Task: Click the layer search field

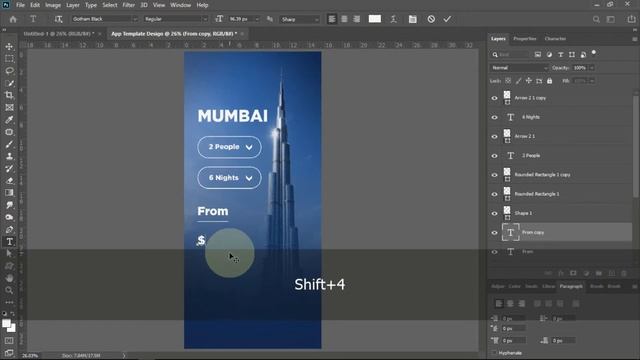Action: pos(510,54)
